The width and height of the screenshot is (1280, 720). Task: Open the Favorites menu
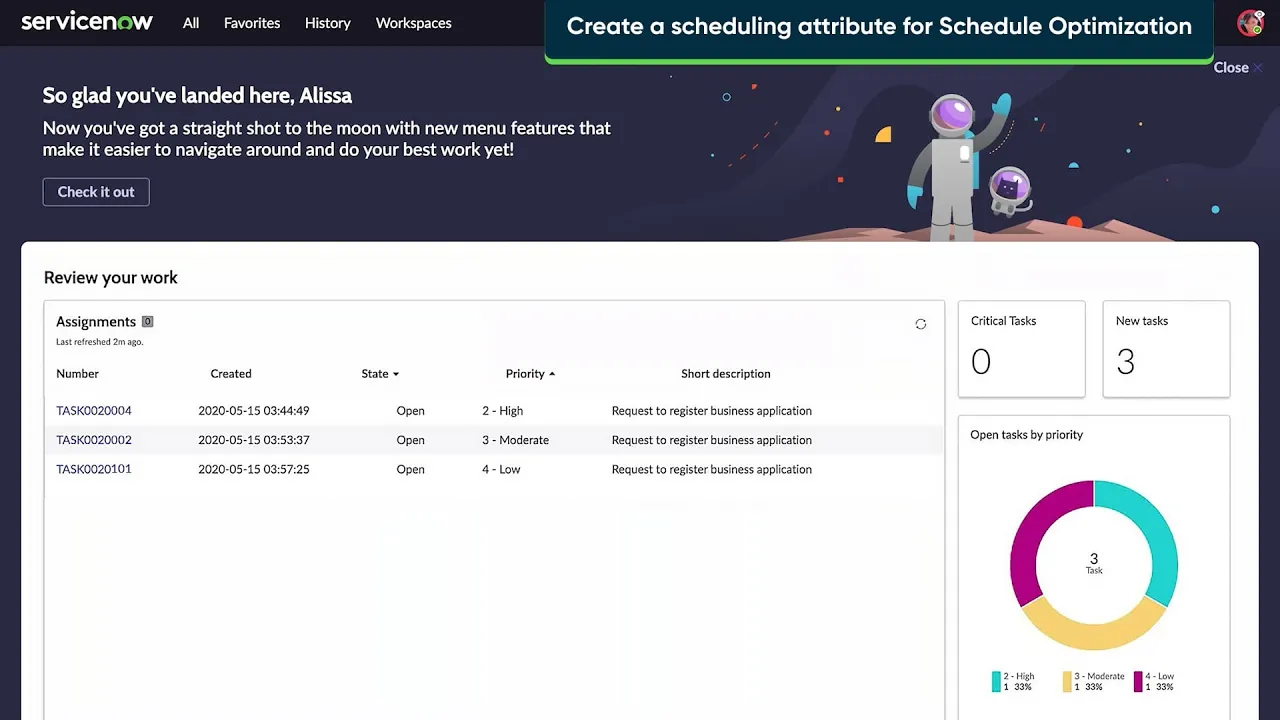252,23
